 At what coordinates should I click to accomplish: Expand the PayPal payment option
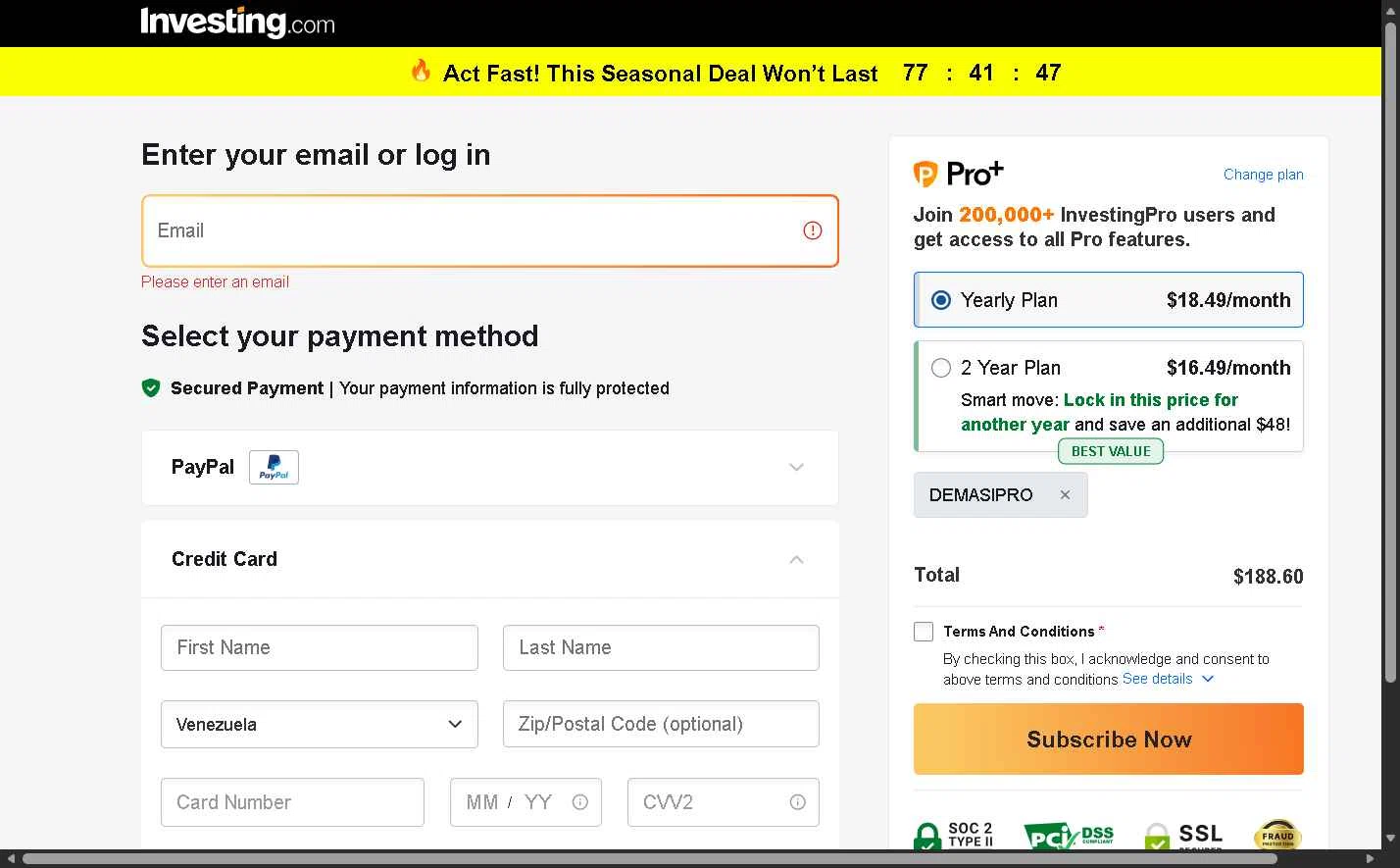796,467
